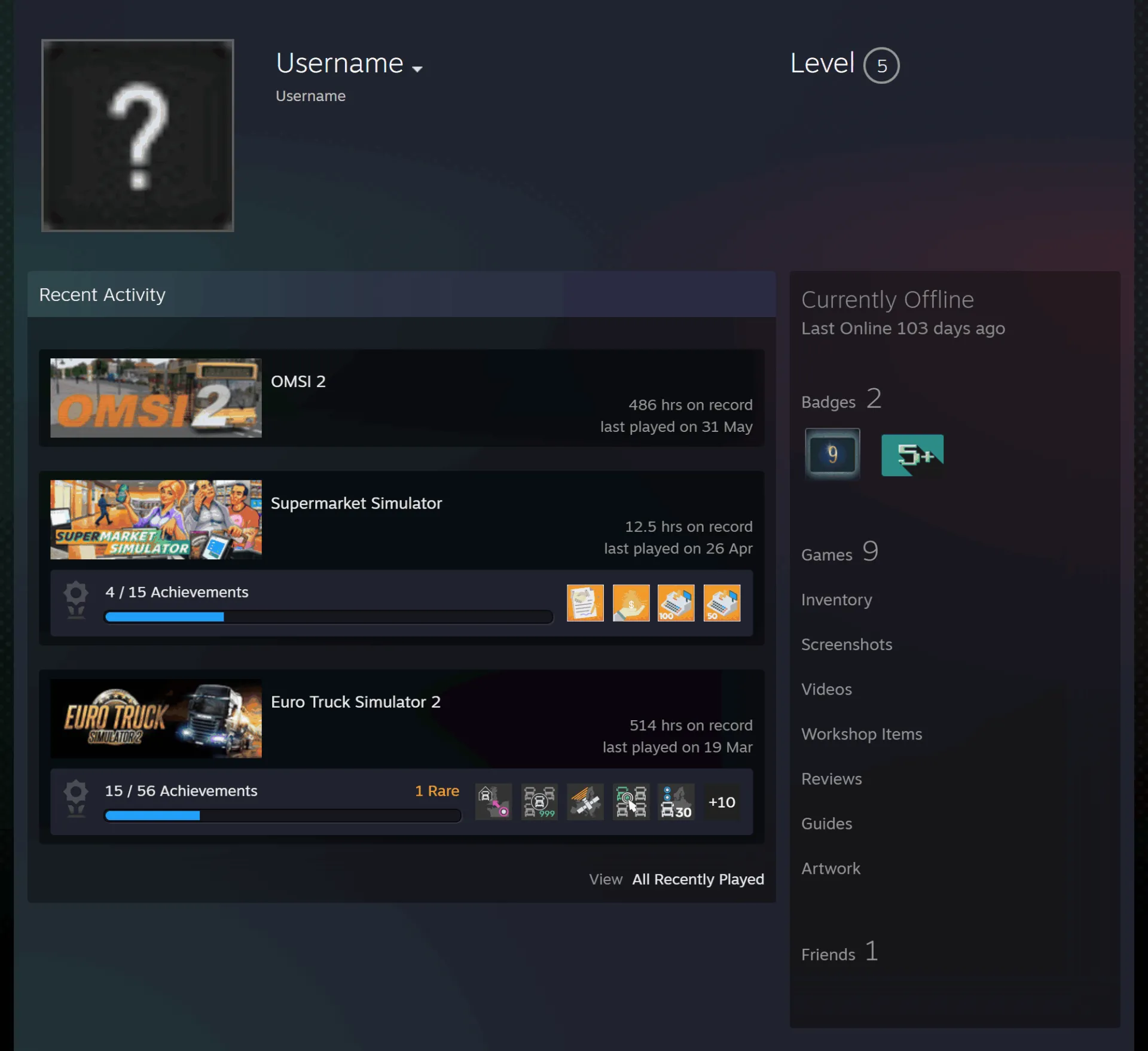The width and height of the screenshot is (1148, 1051).
Task: Select the crossed tools achievement icon
Action: point(585,802)
